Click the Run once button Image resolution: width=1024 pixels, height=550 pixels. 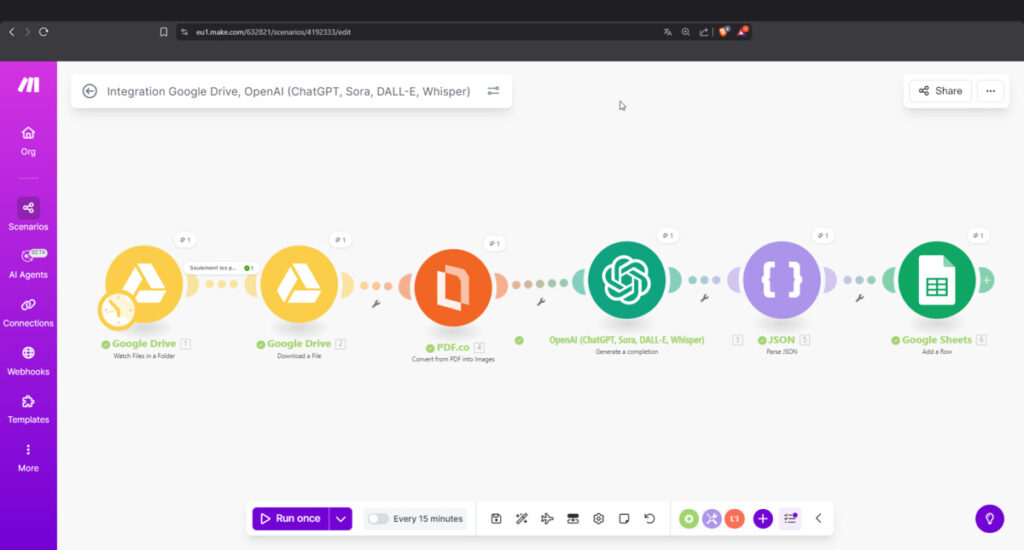tap(290, 518)
